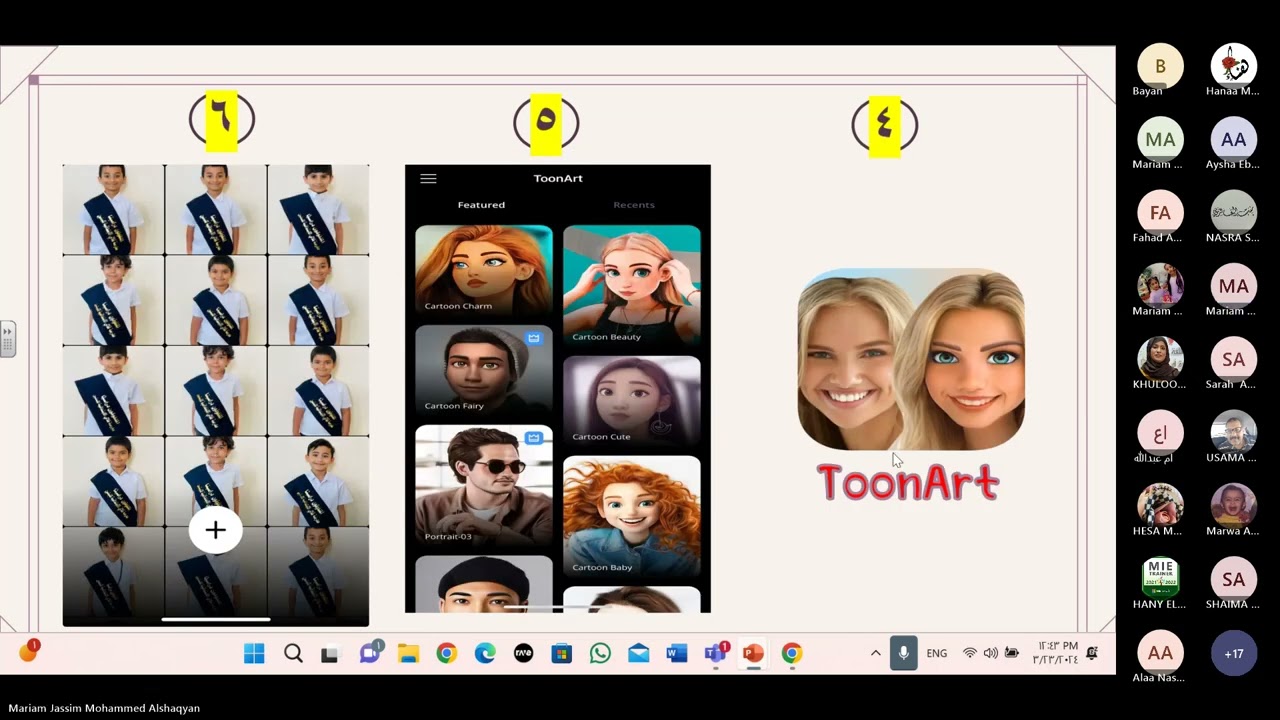Select participant Hanaa M's avatar
Viewport: 1280px width, 720px height.
click(1234, 66)
